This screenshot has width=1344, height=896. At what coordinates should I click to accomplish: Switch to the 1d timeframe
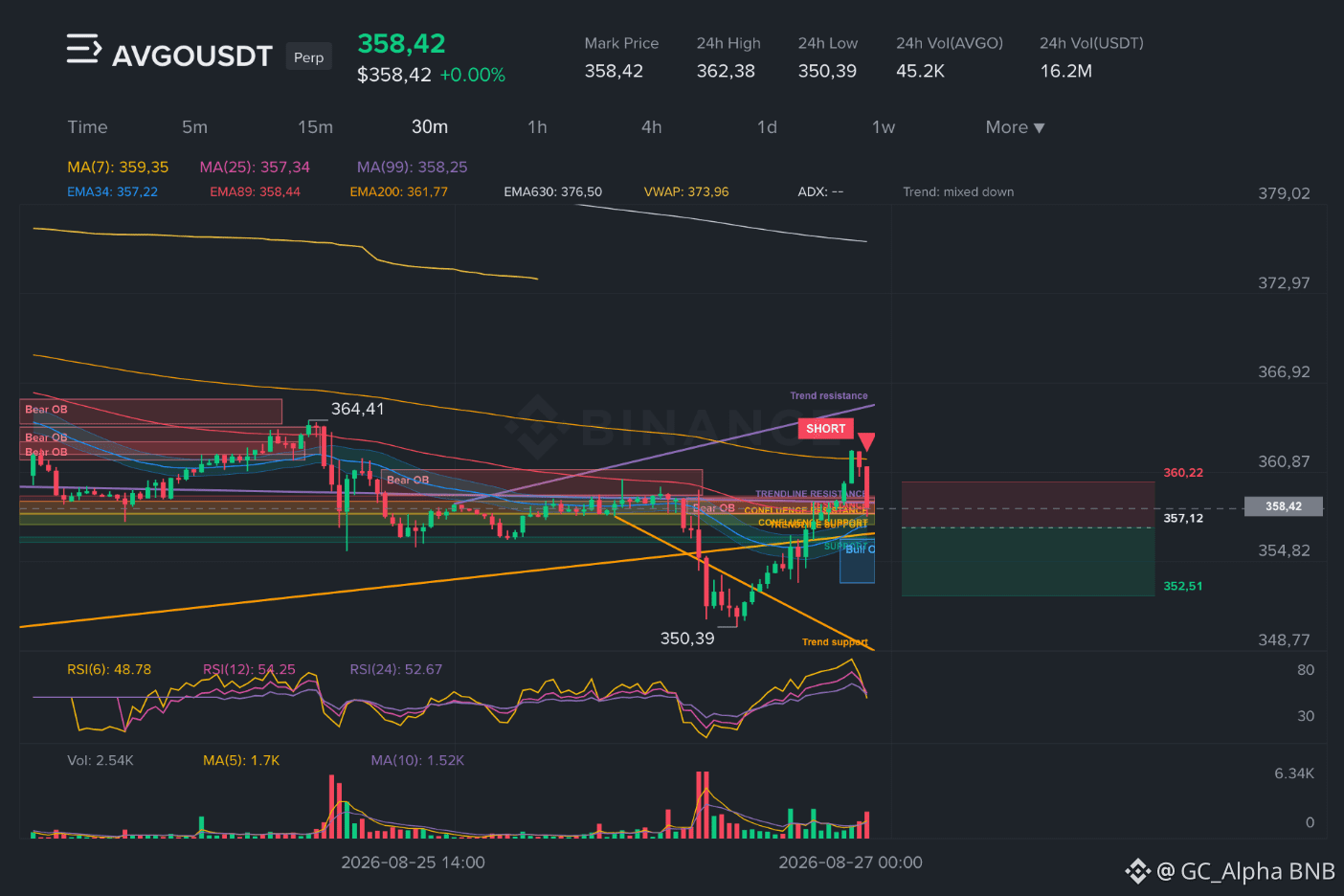[767, 127]
